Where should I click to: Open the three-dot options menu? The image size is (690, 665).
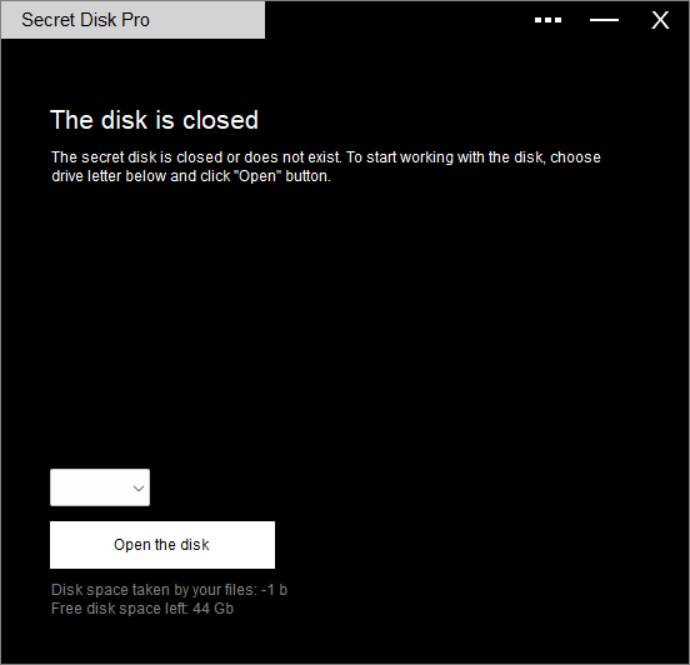(548, 20)
